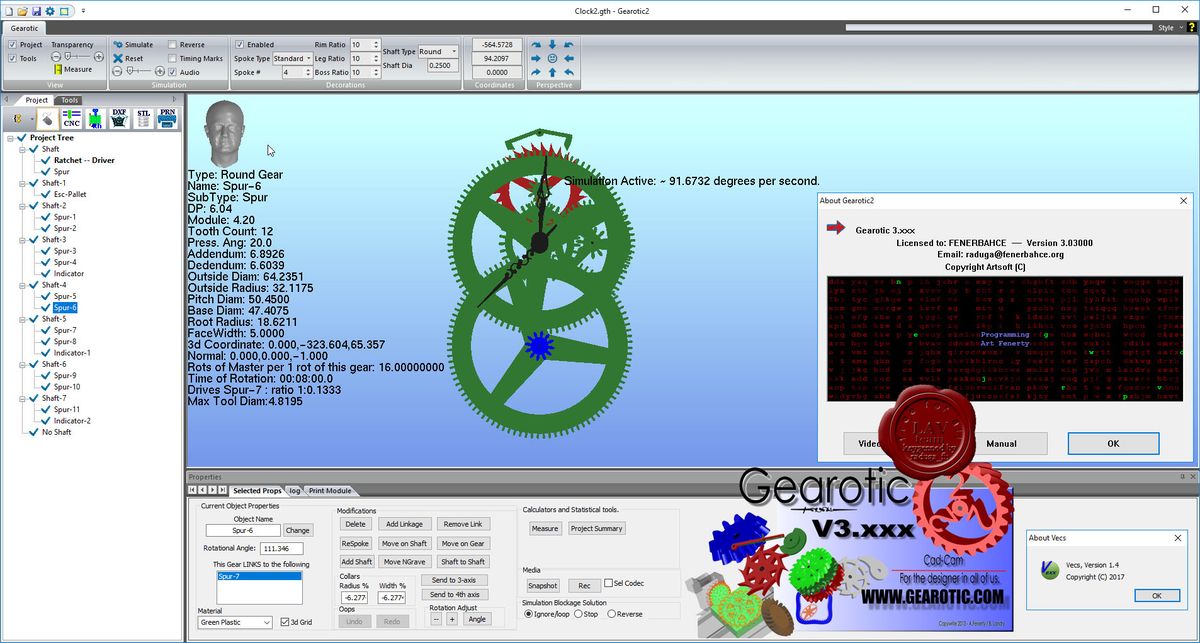
Task: Click OK in About Gearotic2 dialog
Action: tap(1113, 443)
